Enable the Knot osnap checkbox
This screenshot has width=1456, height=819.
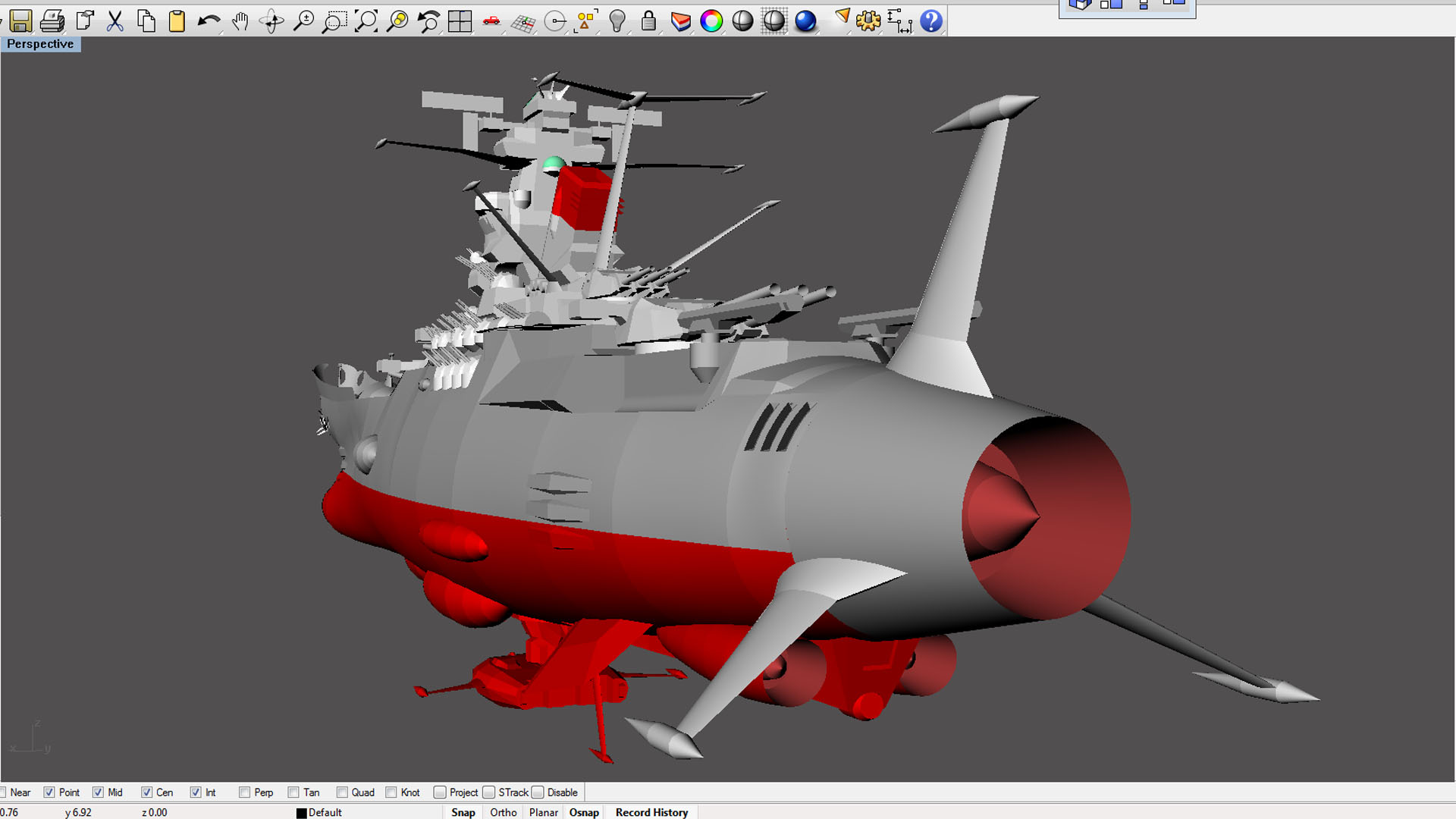click(391, 792)
